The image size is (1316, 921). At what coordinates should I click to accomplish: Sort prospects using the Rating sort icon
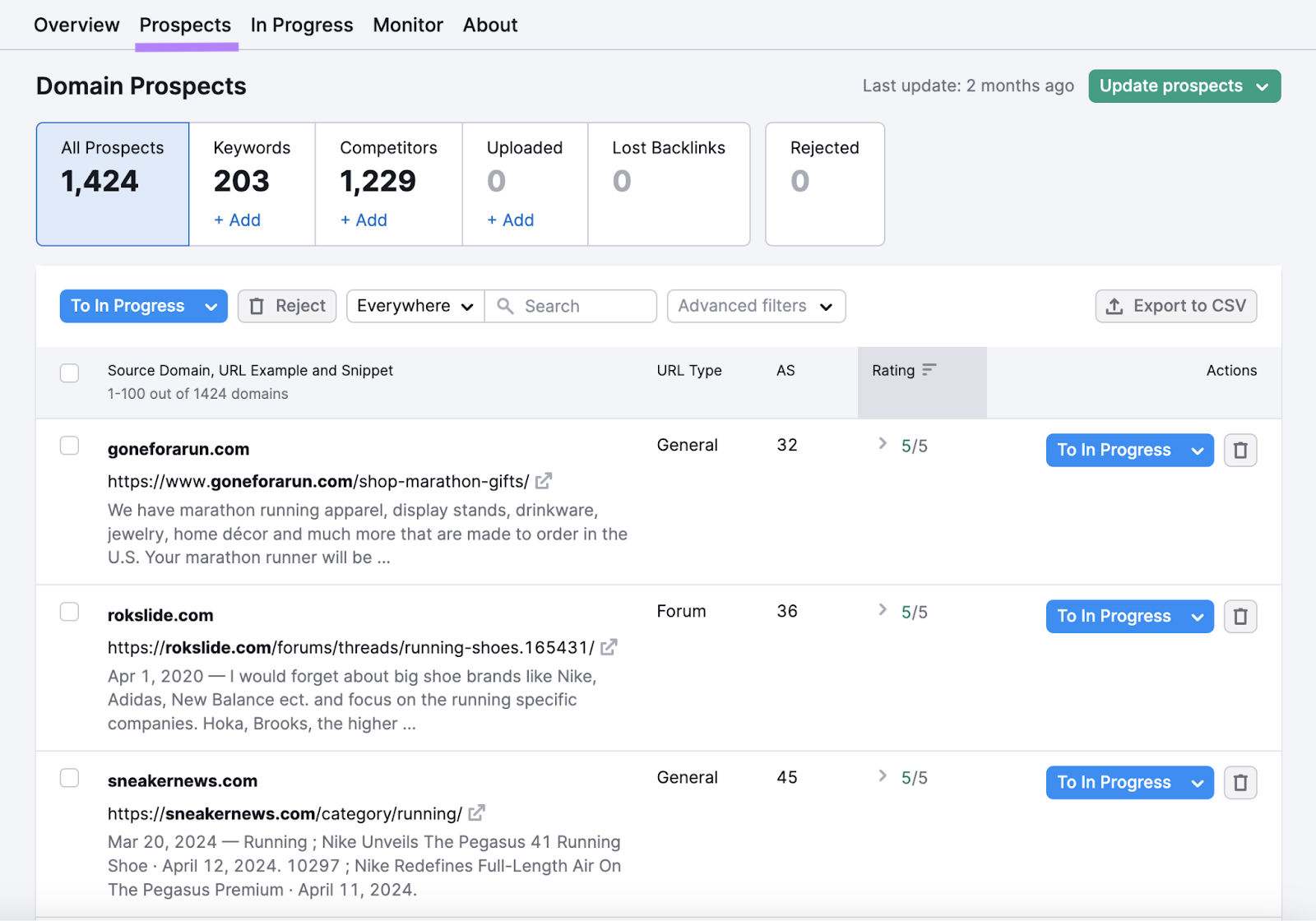pyautogui.click(x=929, y=370)
